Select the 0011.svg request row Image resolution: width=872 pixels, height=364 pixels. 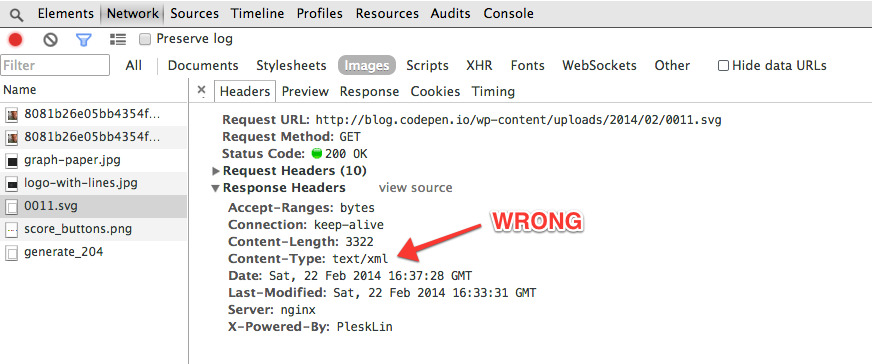(93, 207)
